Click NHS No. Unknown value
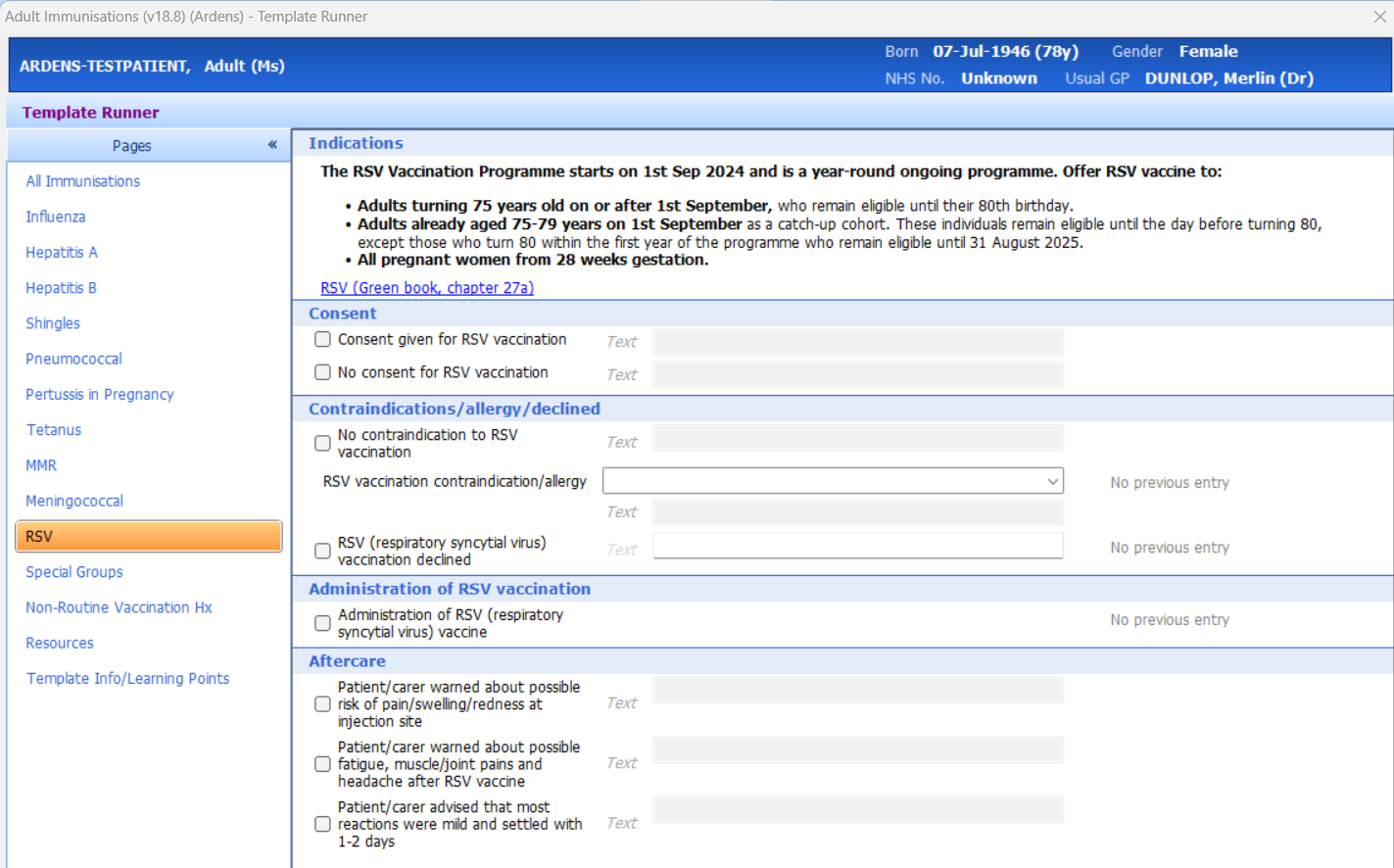The width and height of the screenshot is (1394, 868). click(999, 78)
